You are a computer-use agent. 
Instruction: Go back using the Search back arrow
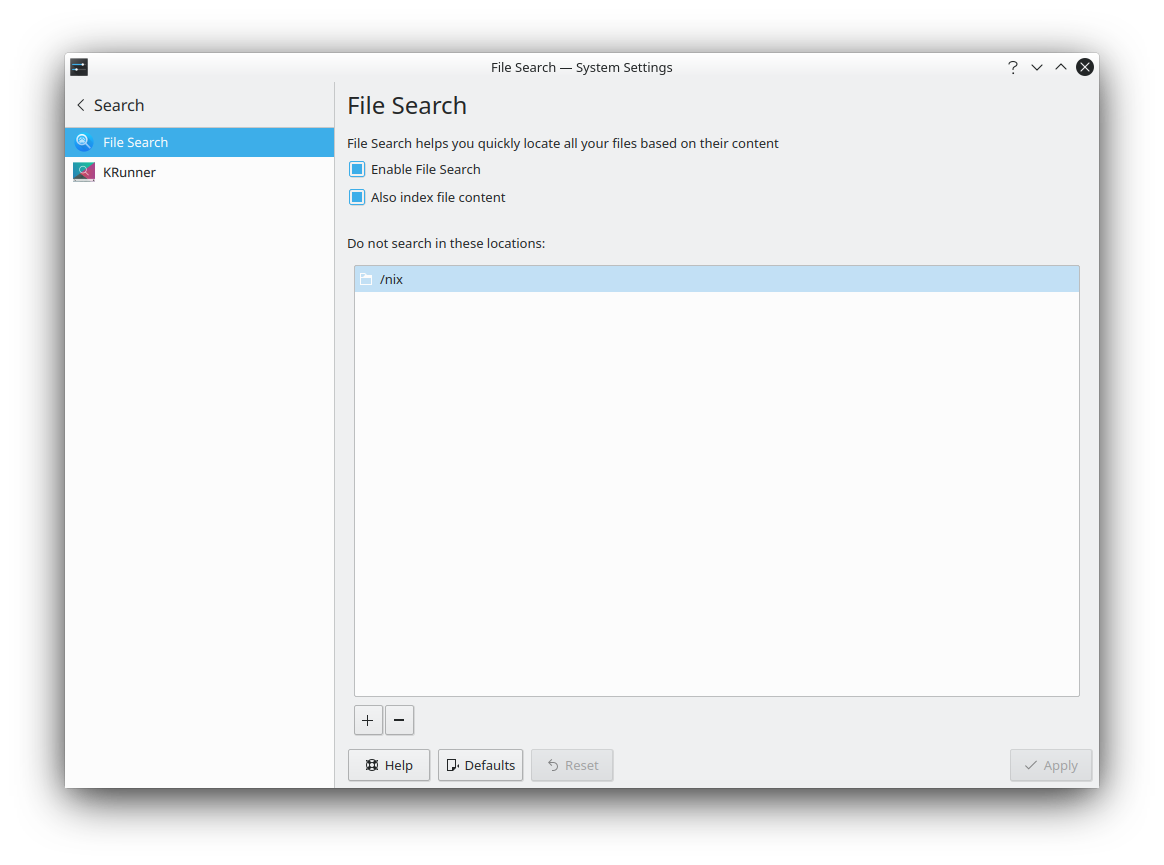pyautogui.click(x=81, y=105)
